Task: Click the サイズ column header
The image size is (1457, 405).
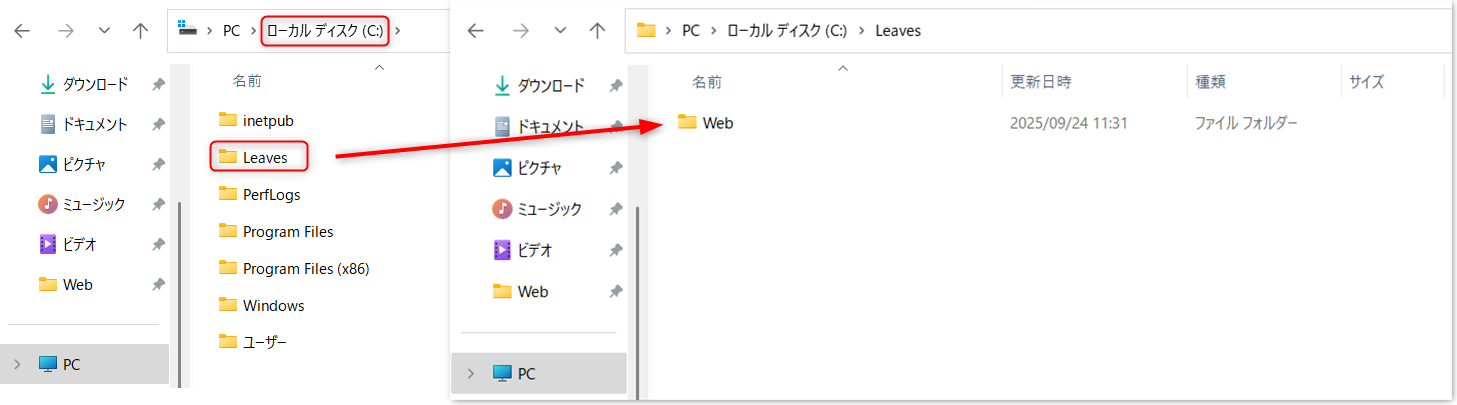Action: [x=1366, y=82]
